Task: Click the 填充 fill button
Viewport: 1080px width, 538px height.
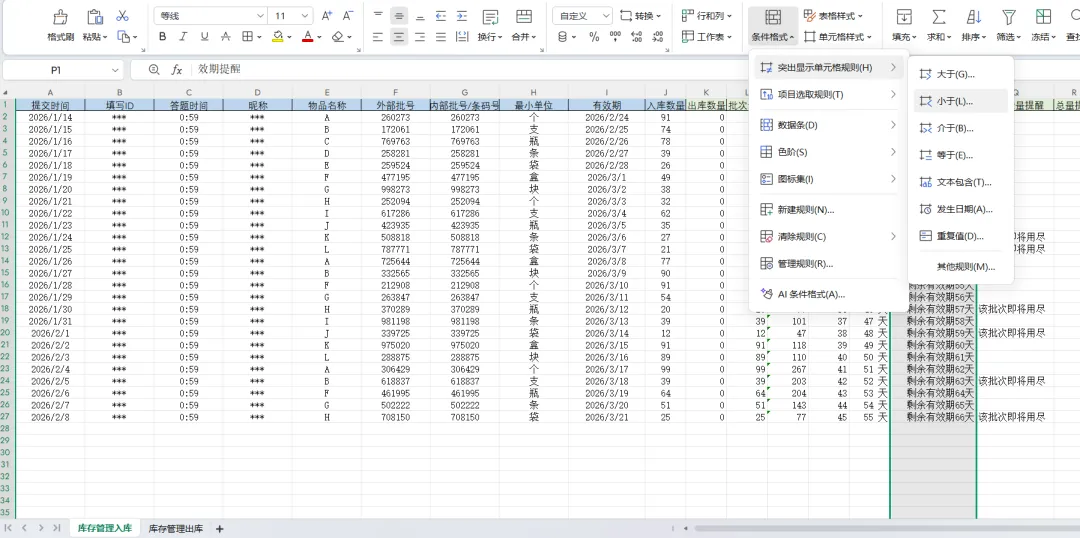Action: (x=904, y=25)
